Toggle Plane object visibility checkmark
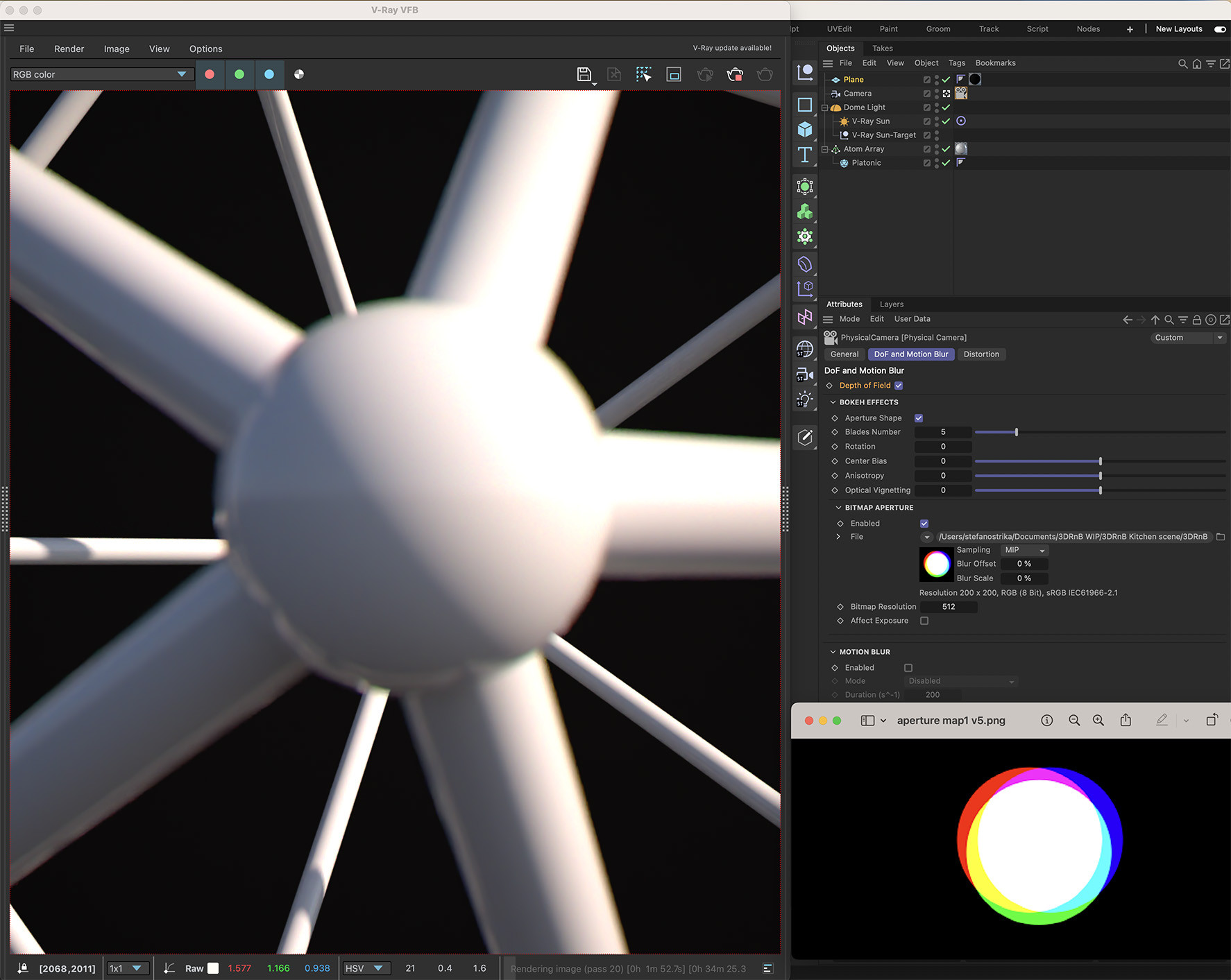1231x980 pixels. pyautogui.click(x=946, y=79)
